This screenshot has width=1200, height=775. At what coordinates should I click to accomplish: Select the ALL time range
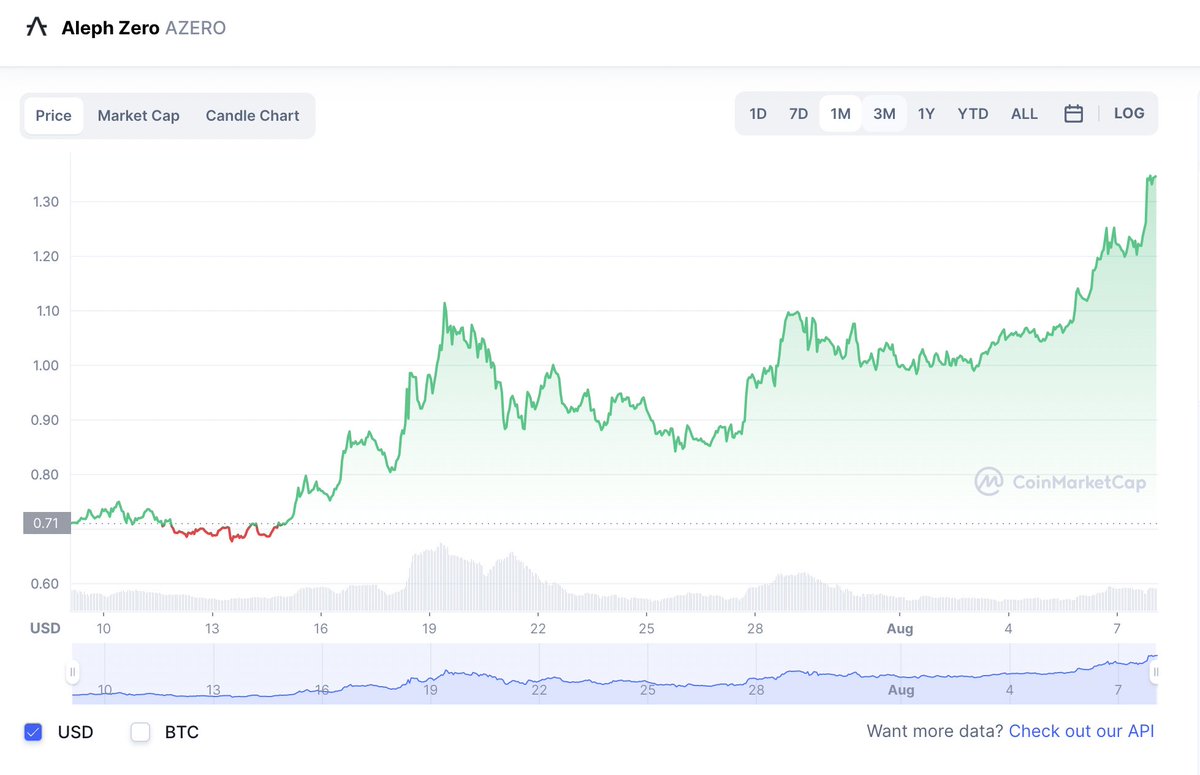click(x=1024, y=113)
